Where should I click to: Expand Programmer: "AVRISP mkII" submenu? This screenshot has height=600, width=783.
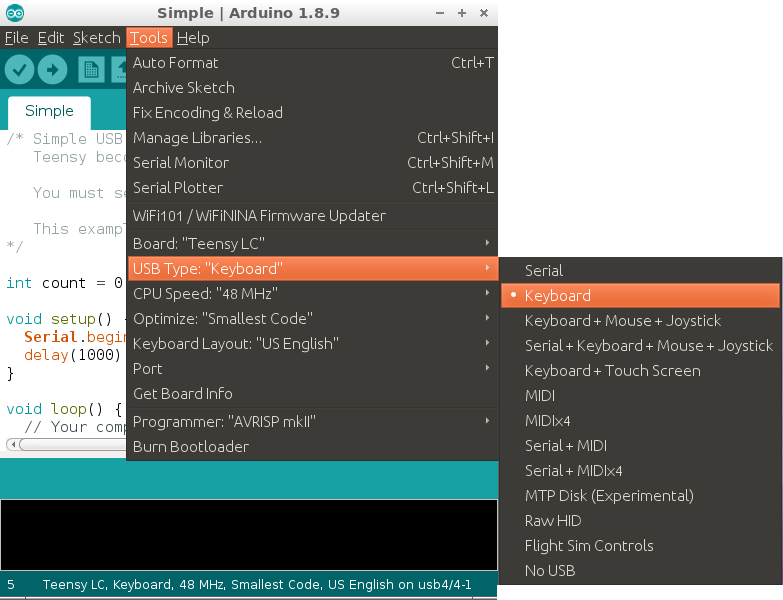(x=313, y=422)
